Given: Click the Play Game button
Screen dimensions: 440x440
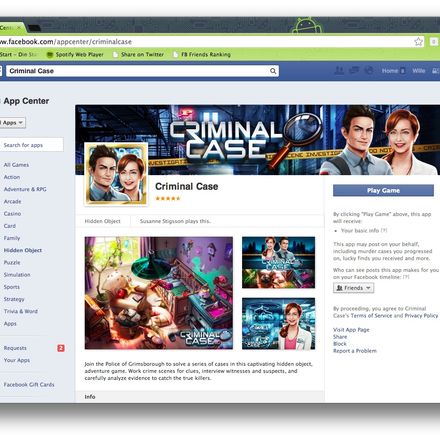Looking at the screenshot, I should tap(383, 190).
